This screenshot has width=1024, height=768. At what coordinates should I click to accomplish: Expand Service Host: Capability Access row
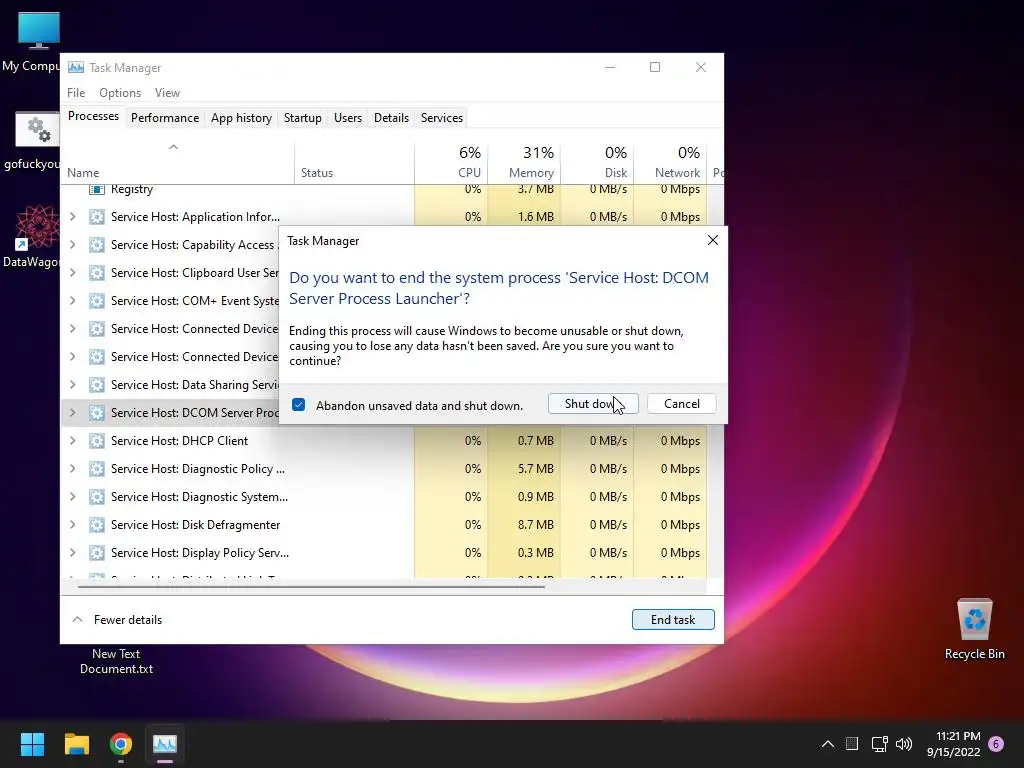pyautogui.click(x=72, y=245)
